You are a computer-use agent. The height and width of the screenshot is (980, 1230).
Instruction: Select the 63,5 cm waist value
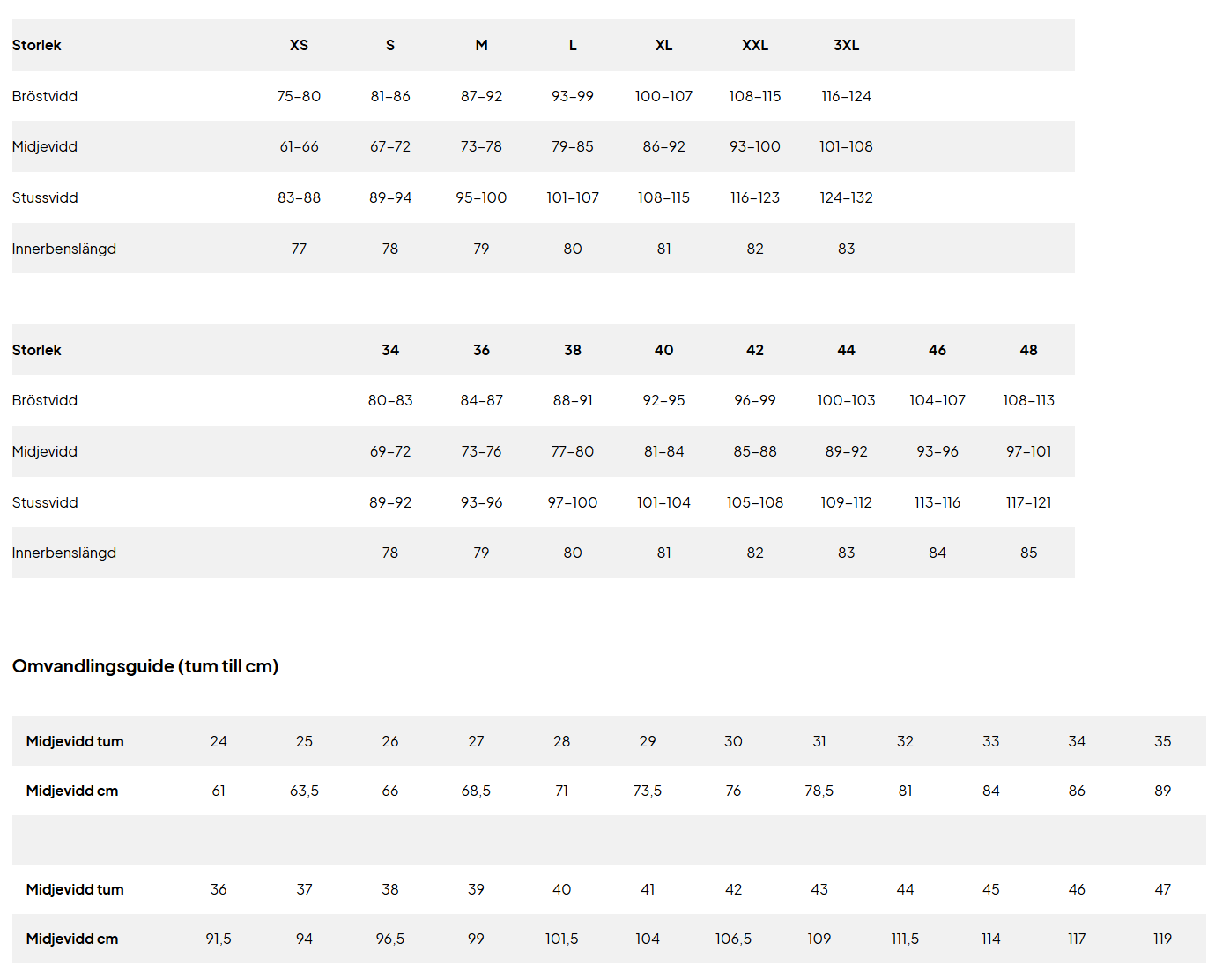pyautogui.click(x=304, y=791)
